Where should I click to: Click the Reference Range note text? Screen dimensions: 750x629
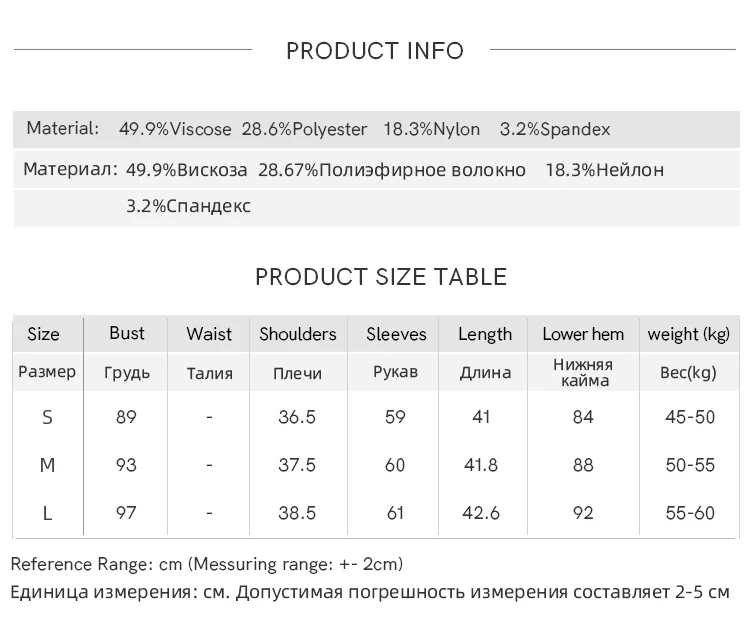coord(207,564)
